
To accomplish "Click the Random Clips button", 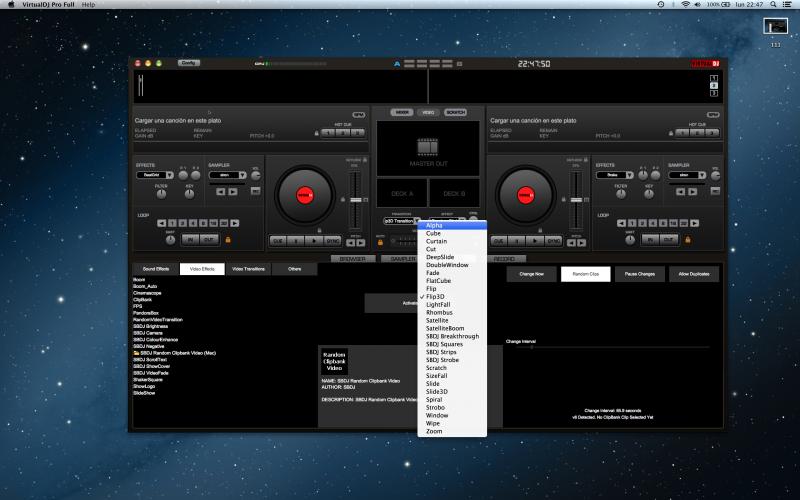I will [x=585, y=274].
